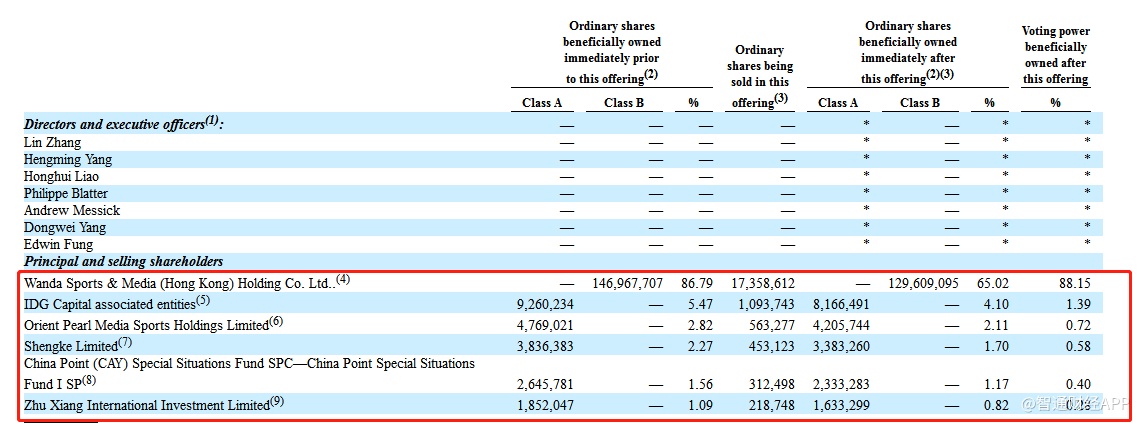Click the Directors and executive officers heading
Viewport: 1140px width, 423px height.
[x=123, y=124]
